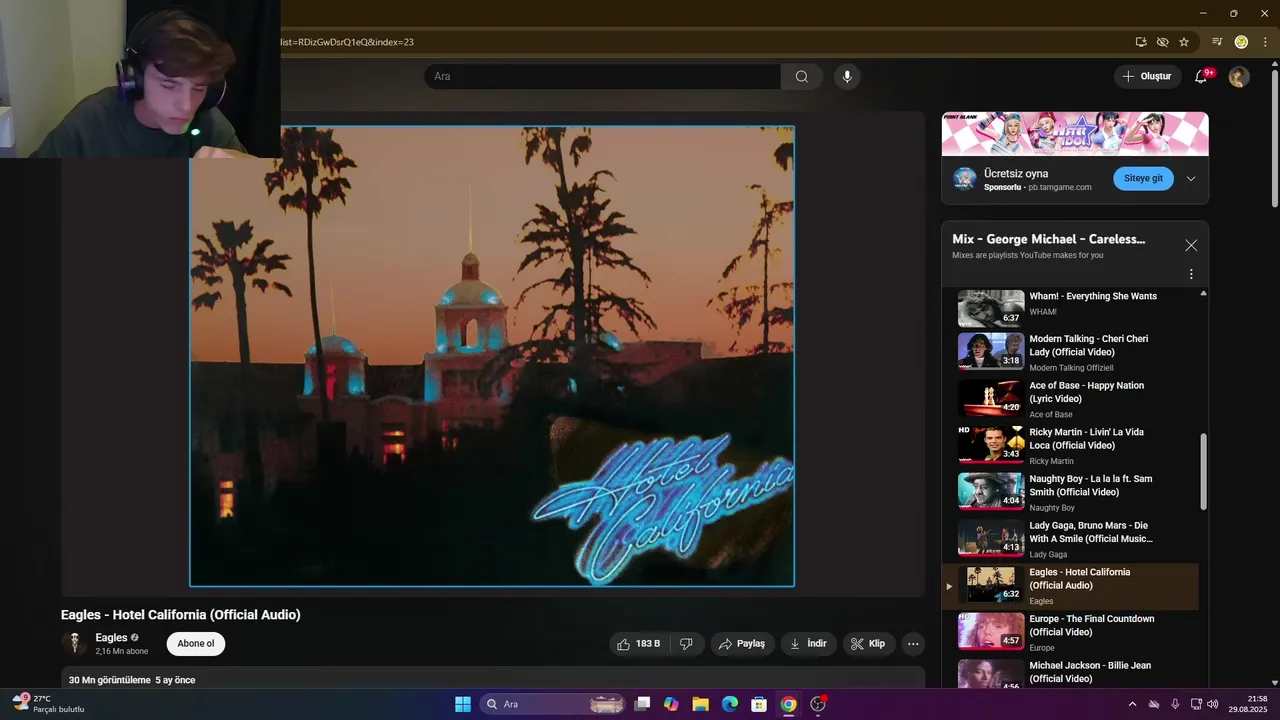Click the Point Blank ad banner
Image resolution: width=1280 pixels, height=720 pixels.
pos(1075,134)
